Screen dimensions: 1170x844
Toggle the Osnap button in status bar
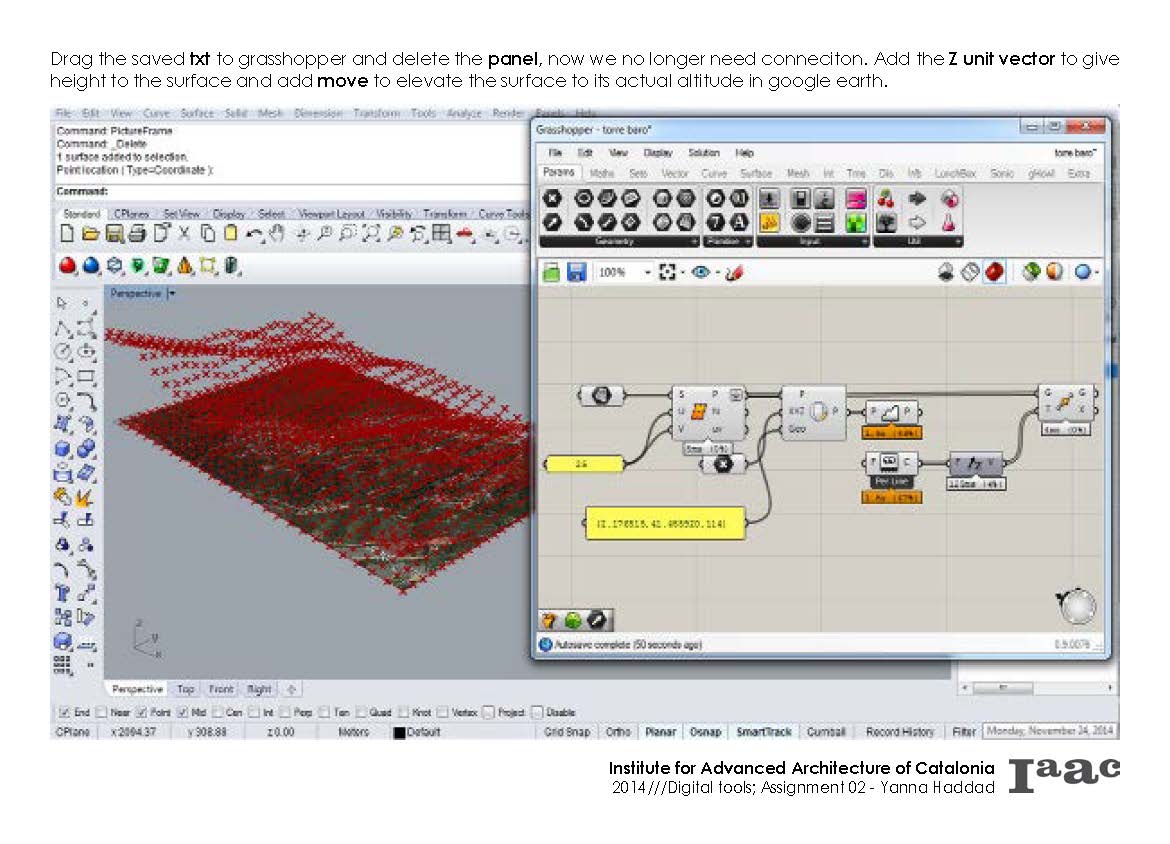coord(705,732)
